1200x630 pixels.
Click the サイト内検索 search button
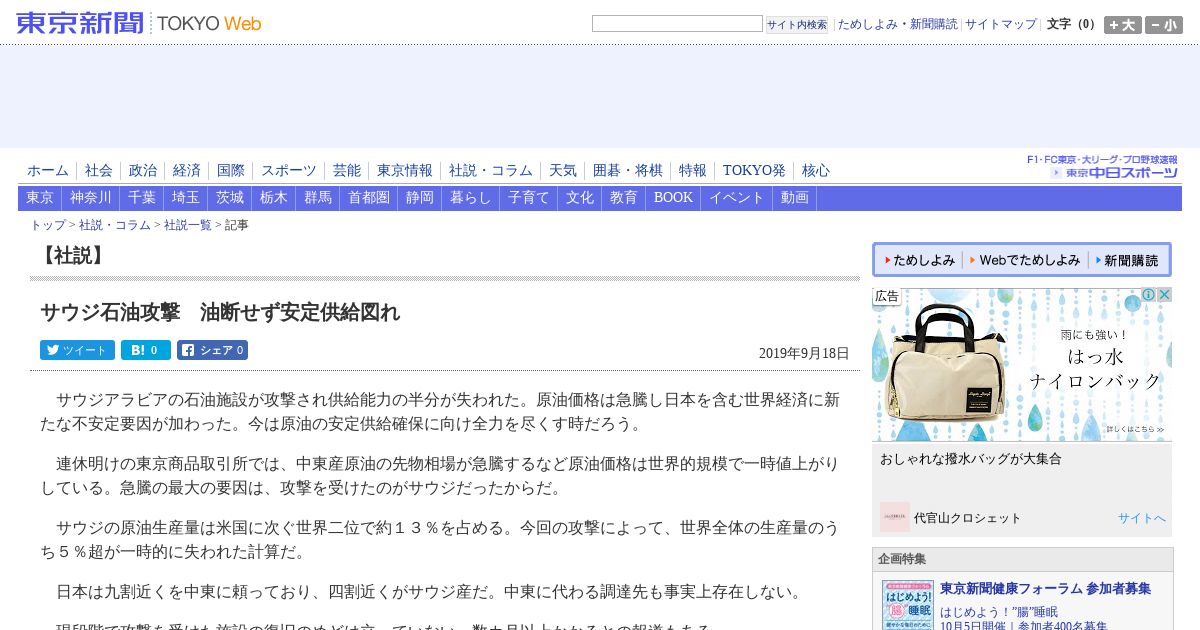pos(797,24)
